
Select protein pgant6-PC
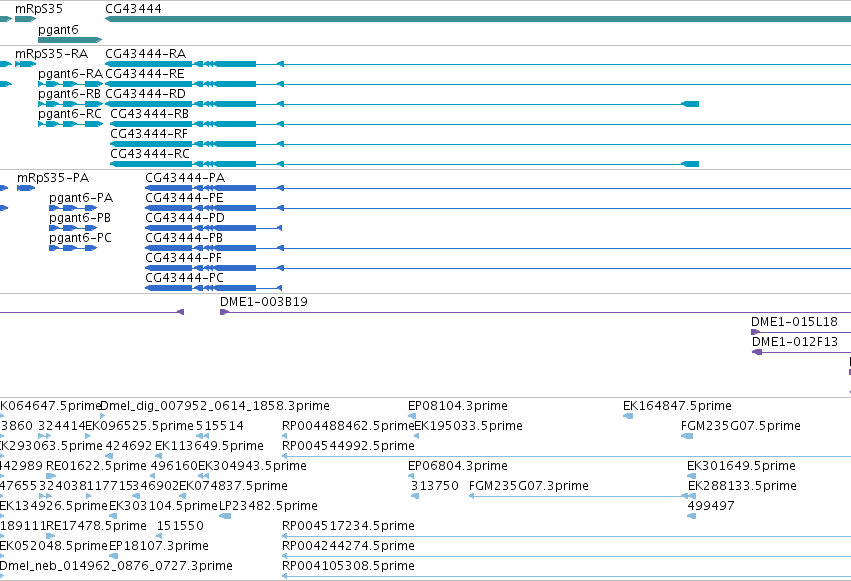pyautogui.click(x=80, y=238)
